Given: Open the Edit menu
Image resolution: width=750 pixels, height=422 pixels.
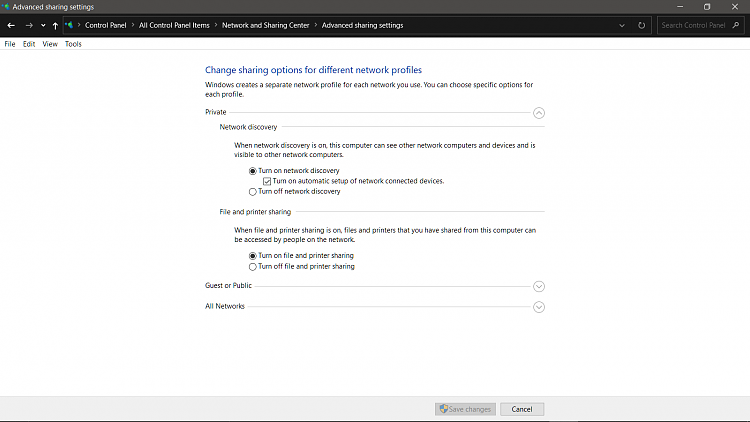Looking at the screenshot, I should (29, 44).
